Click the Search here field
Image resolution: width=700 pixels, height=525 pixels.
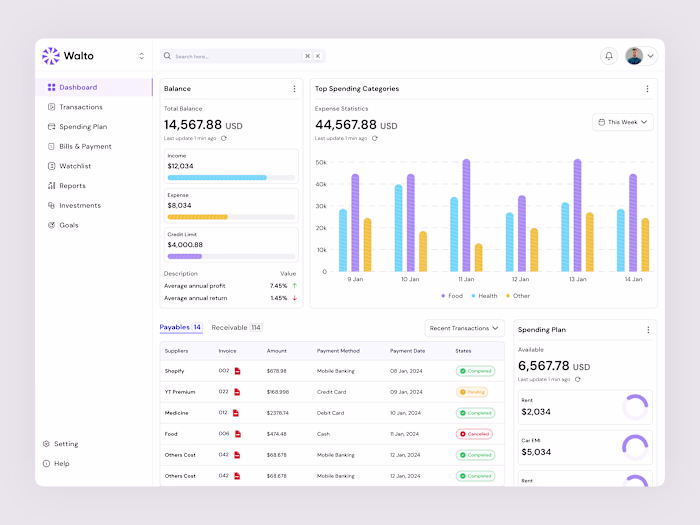[x=242, y=56]
